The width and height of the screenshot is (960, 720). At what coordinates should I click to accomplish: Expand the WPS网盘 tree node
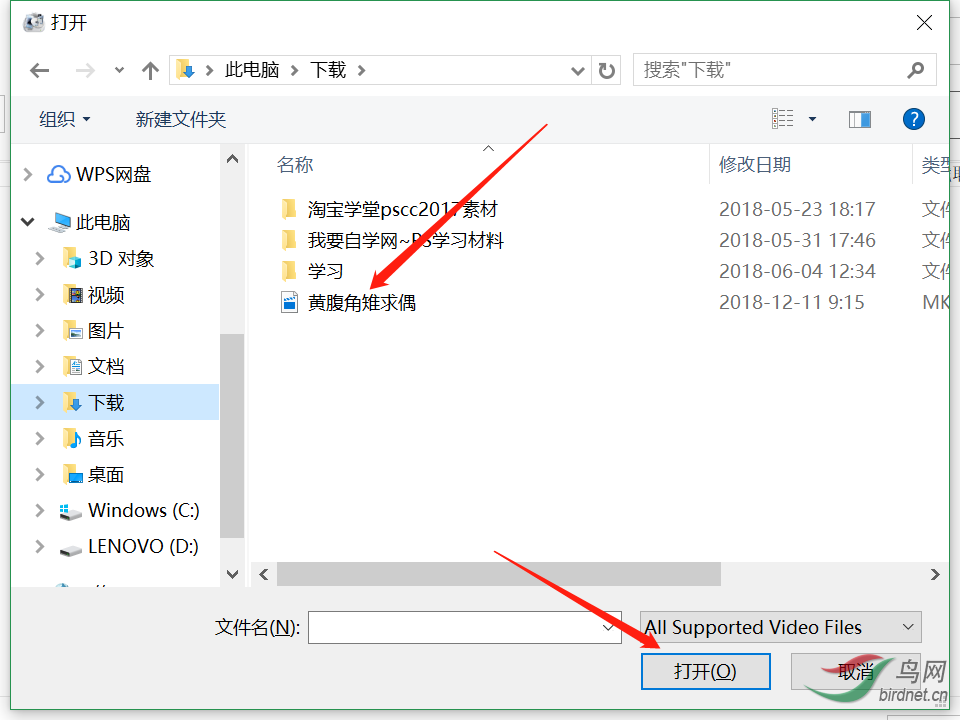(x=28, y=175)
